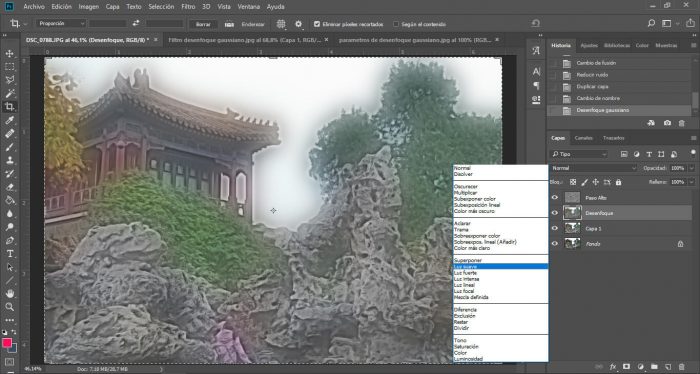700x374 pixels.
Task: Open the layer filter Tipo dropdown
Action: [579, 154]
